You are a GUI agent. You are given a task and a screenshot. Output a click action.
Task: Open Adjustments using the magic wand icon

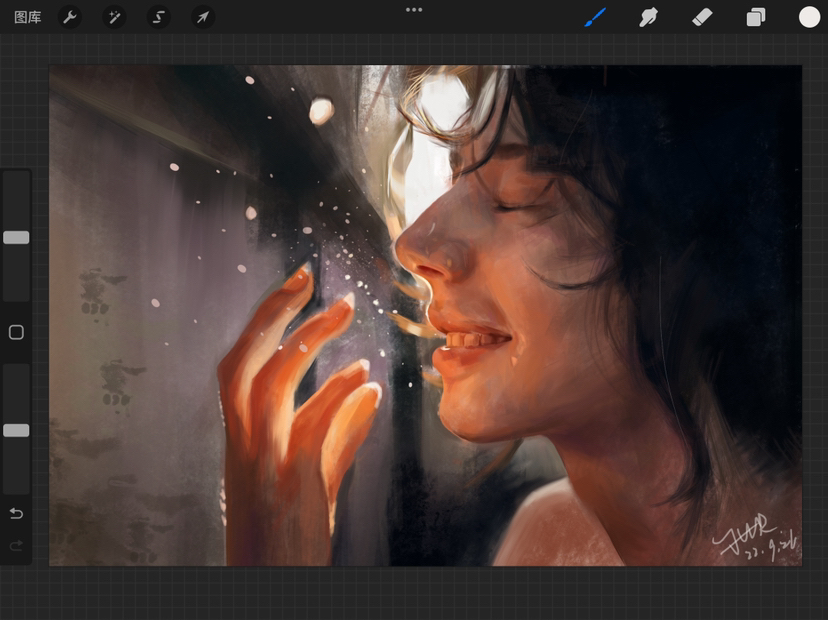[x=115, y=17]
